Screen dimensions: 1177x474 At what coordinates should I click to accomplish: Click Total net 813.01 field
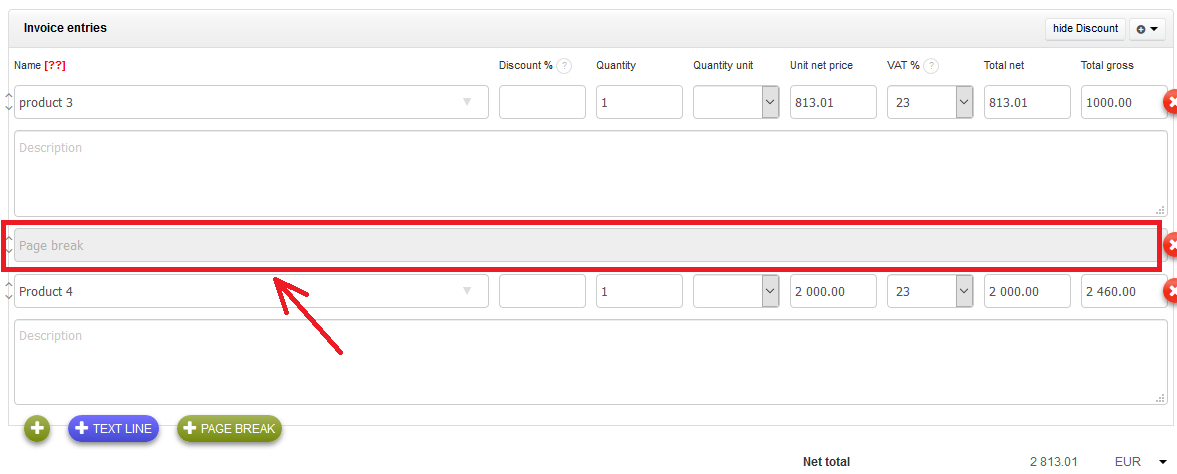click(x=1027, y=102)
